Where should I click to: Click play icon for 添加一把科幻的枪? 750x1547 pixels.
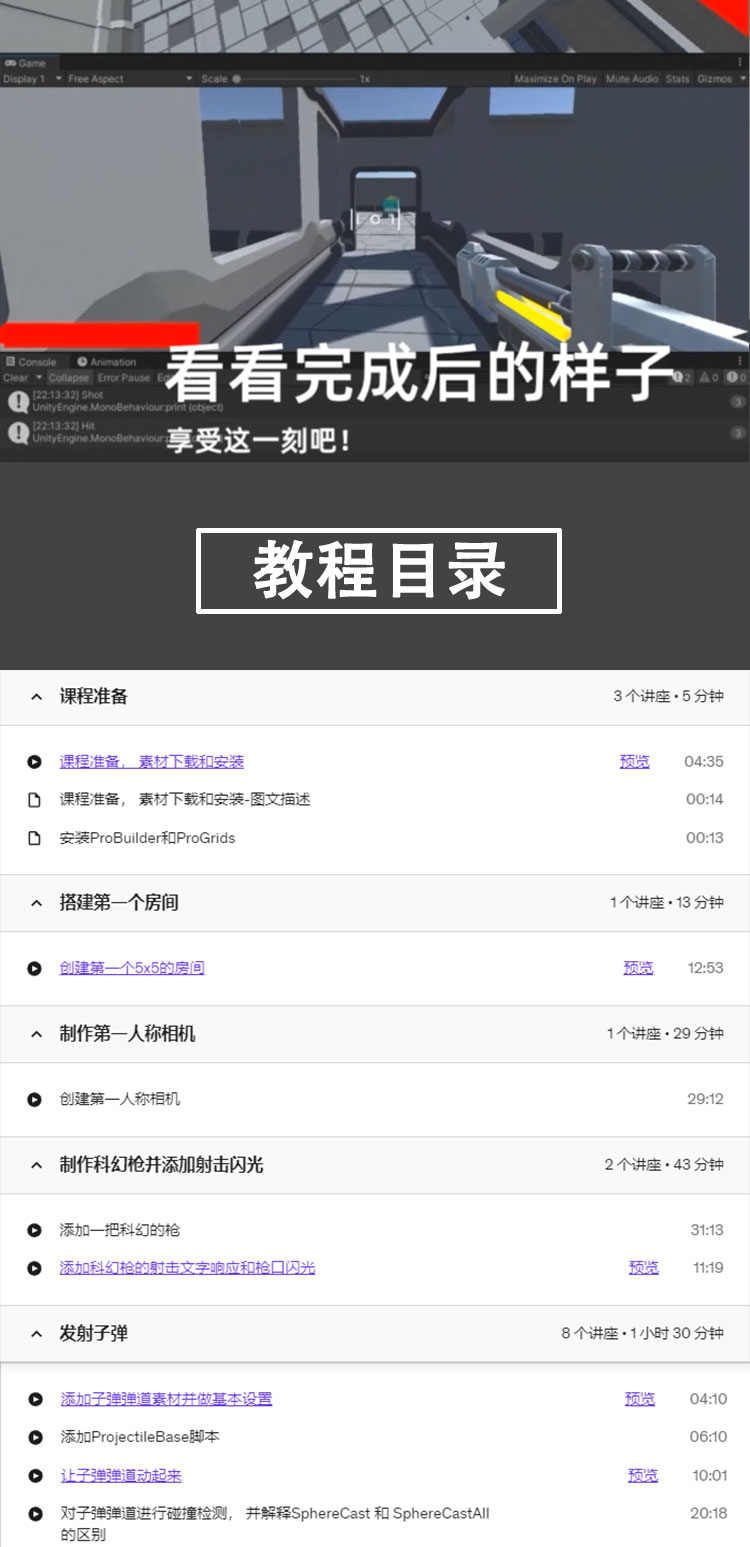pos(35,1230)
